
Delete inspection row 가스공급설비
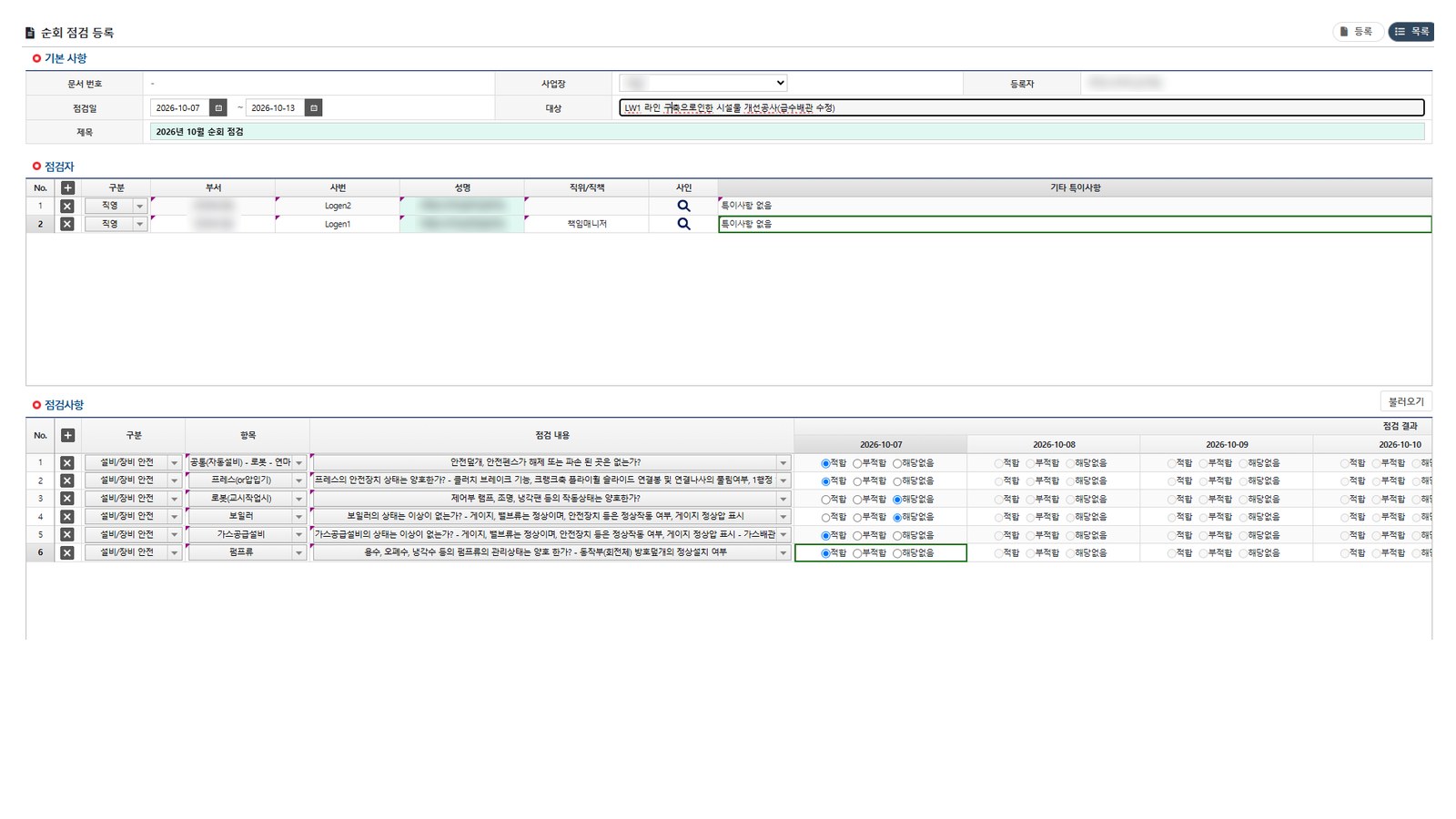tap(67, 534)
